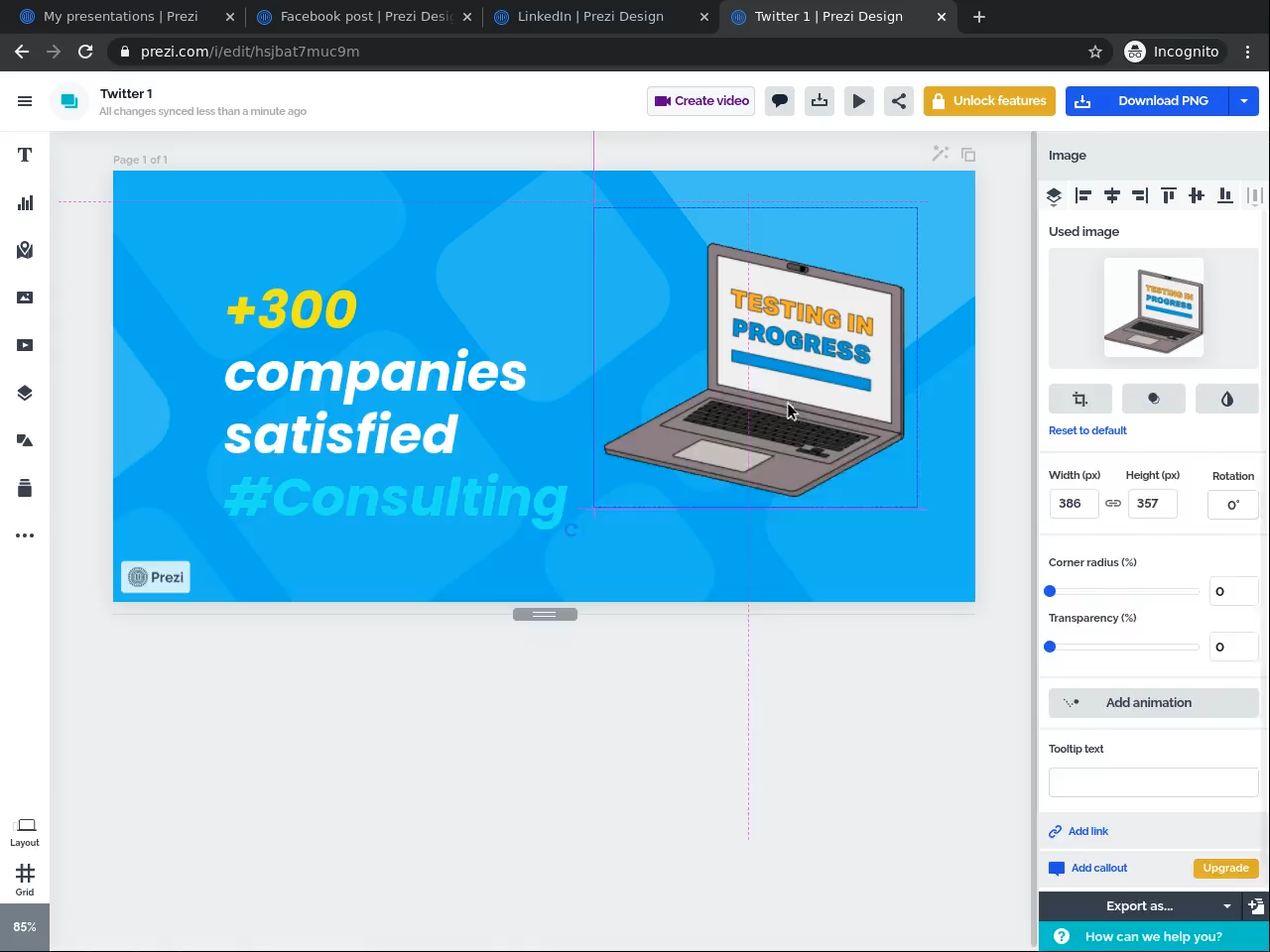
Task: Open the hamburger main menu
Action: coord(25,101)
